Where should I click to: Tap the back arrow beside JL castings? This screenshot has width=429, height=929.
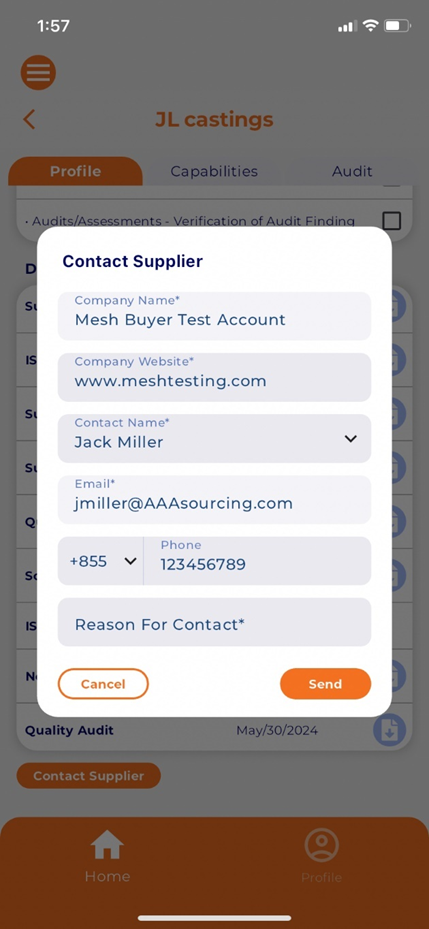click(29, 120)
